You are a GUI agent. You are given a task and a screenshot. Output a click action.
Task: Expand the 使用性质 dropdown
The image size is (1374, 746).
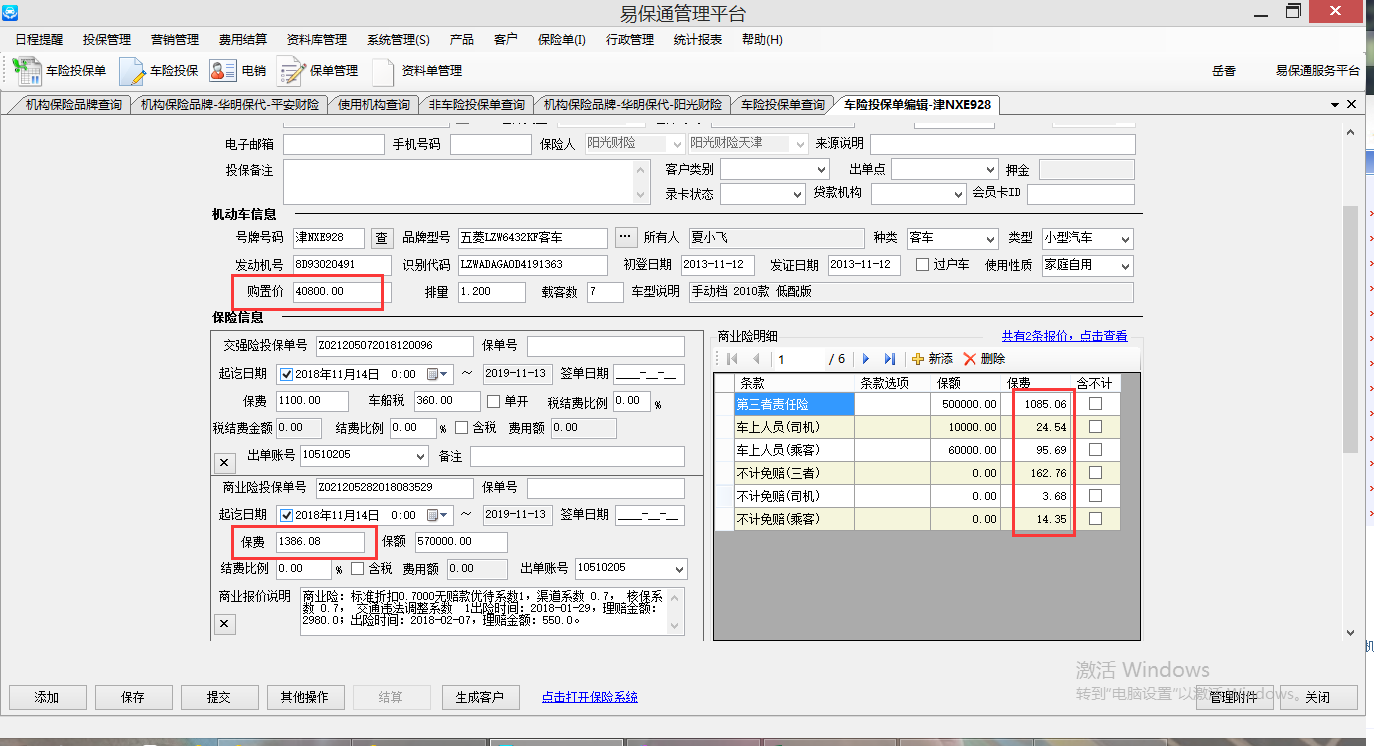[x=1125, y=266]
